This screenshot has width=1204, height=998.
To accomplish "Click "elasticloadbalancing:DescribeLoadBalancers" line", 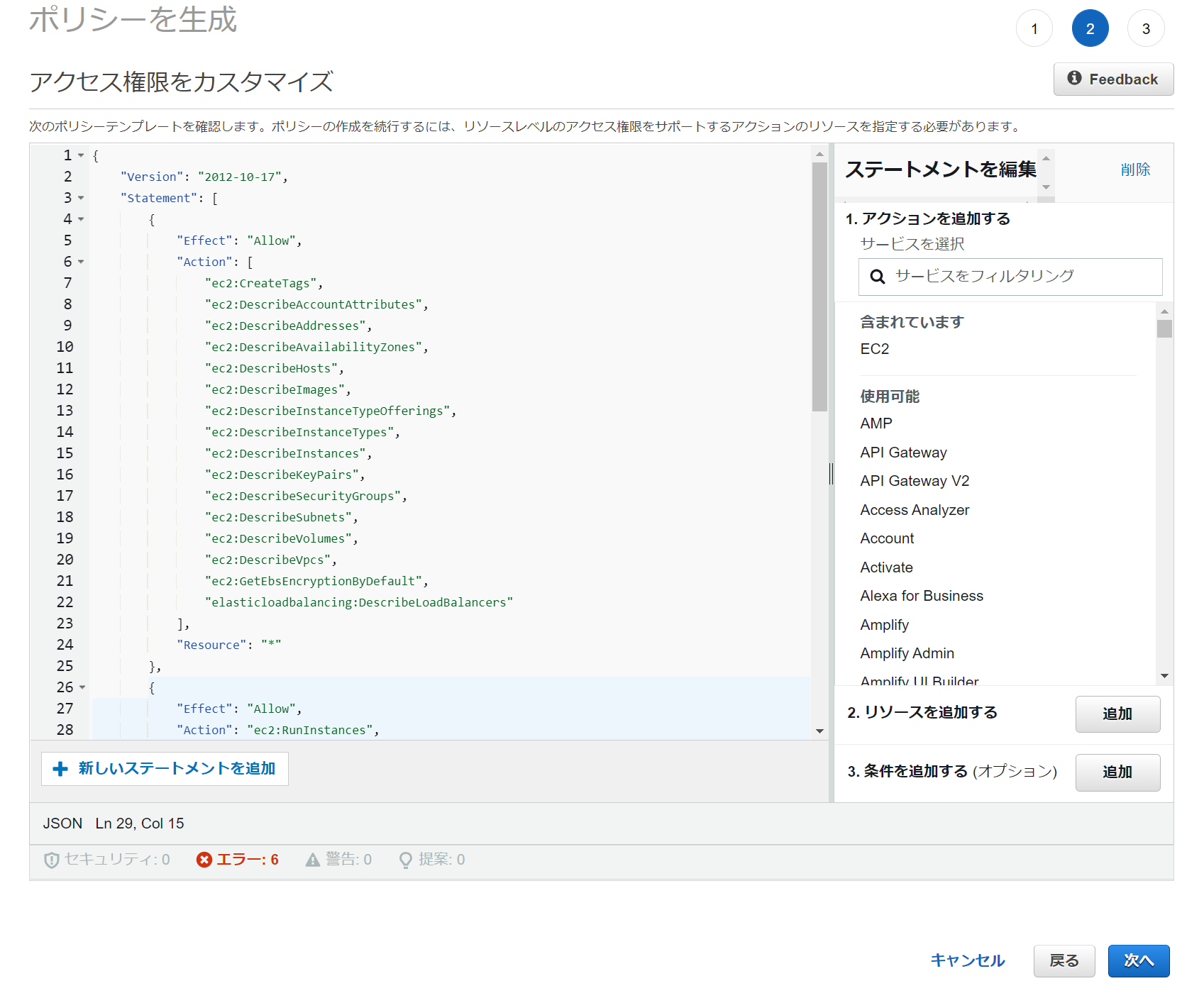I will pos(359,602).
